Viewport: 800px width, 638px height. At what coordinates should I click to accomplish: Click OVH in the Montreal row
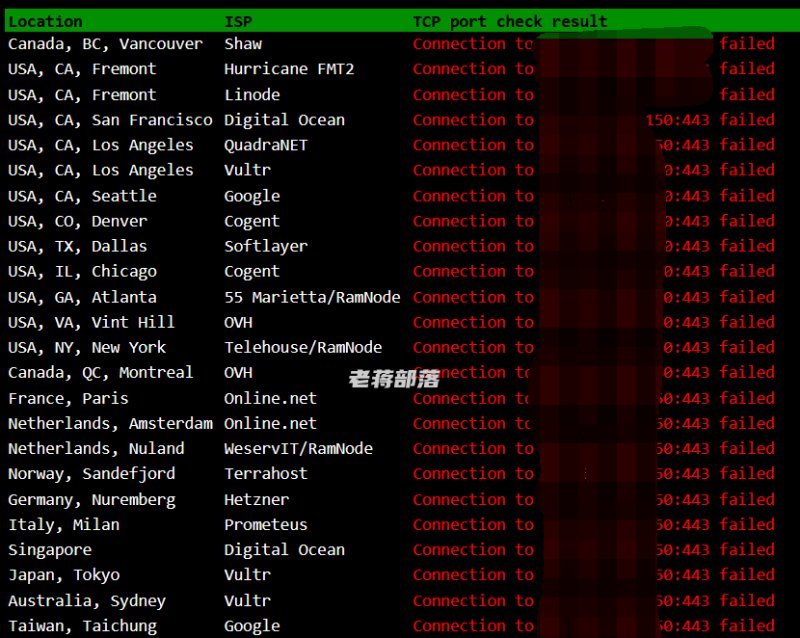point(238,373)
